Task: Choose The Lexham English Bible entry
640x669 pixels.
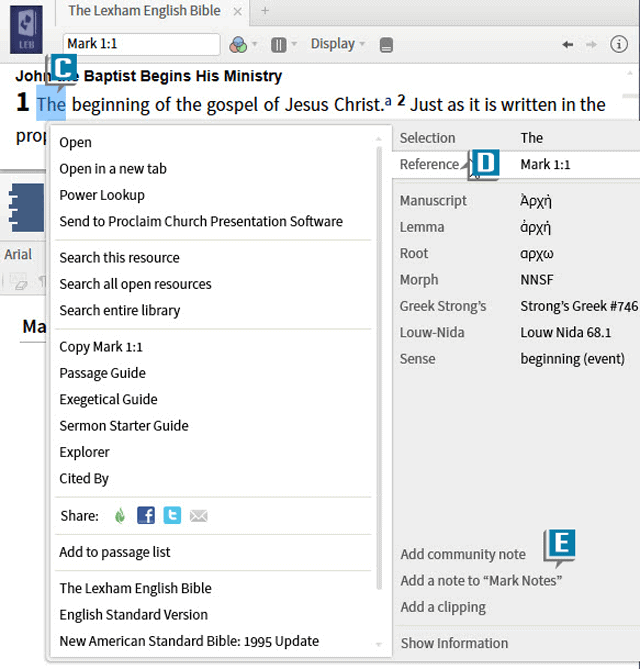Action: tap(136, 588)
